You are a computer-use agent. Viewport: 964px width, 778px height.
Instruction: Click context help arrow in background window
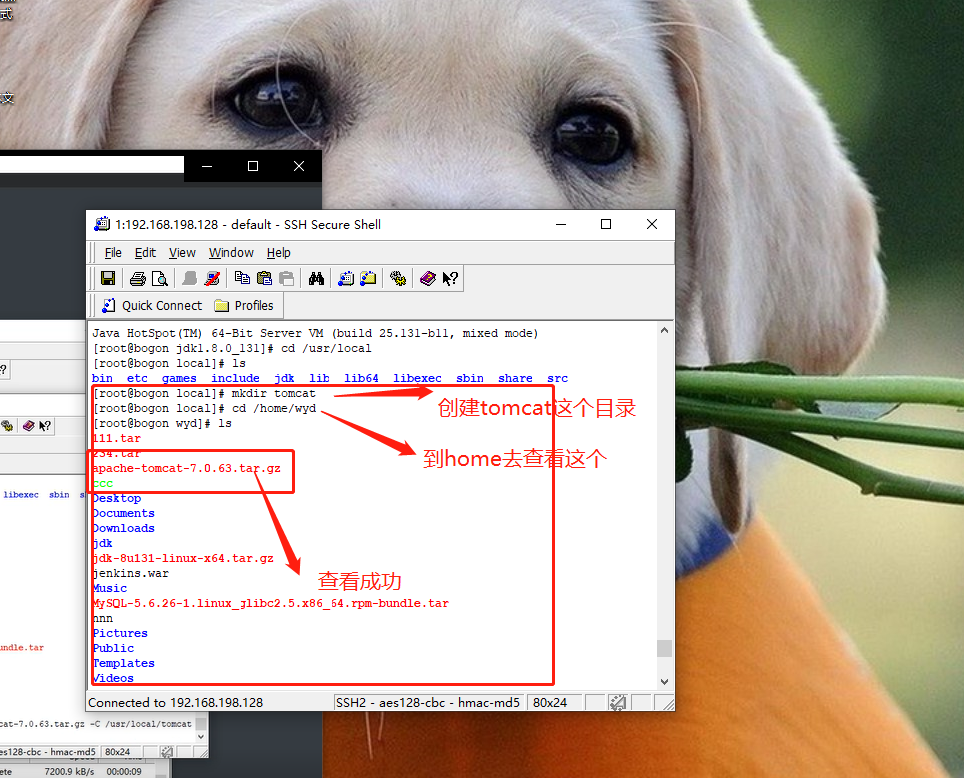click(x=45, y=426)
